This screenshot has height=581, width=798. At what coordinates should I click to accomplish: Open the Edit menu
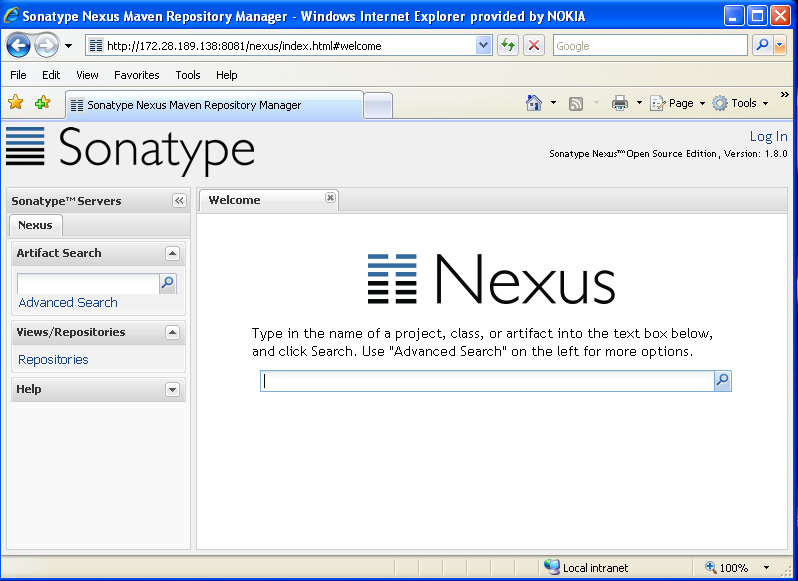51,75
